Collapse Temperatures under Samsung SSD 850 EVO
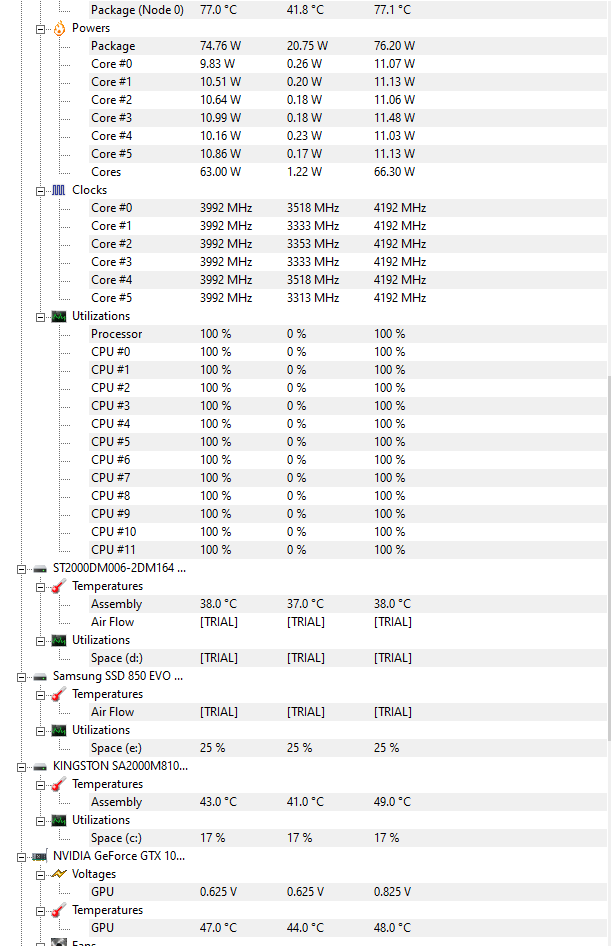Viewport: 611px width, 946px height. pos(41,694)
